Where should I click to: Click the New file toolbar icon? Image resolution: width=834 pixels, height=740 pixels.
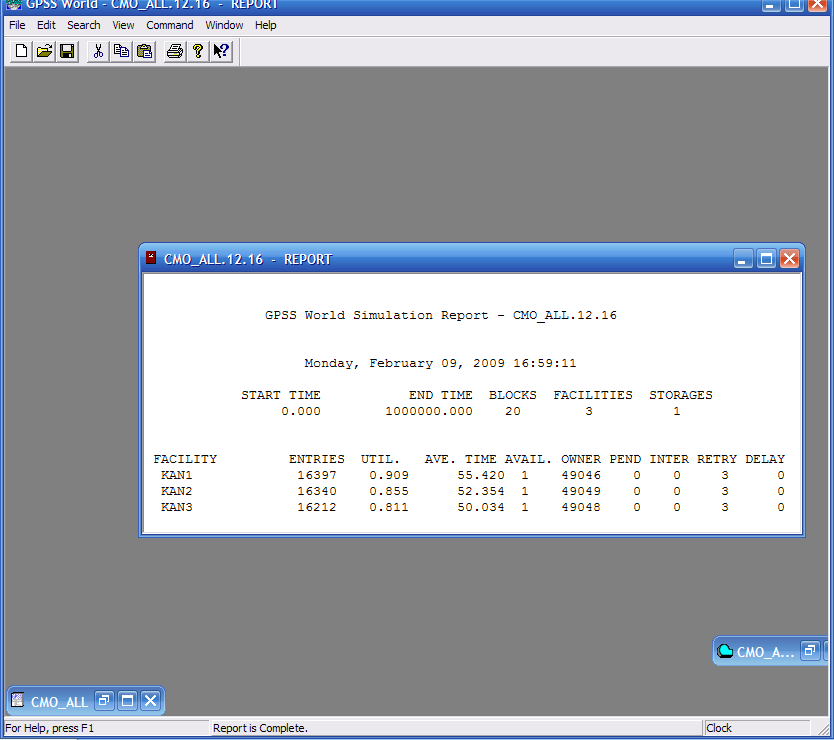pos(21,51)
